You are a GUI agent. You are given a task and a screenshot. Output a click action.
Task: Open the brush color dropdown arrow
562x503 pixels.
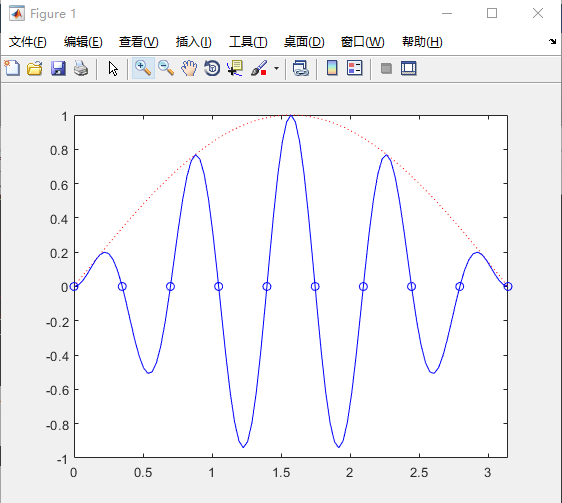point(276,68)
